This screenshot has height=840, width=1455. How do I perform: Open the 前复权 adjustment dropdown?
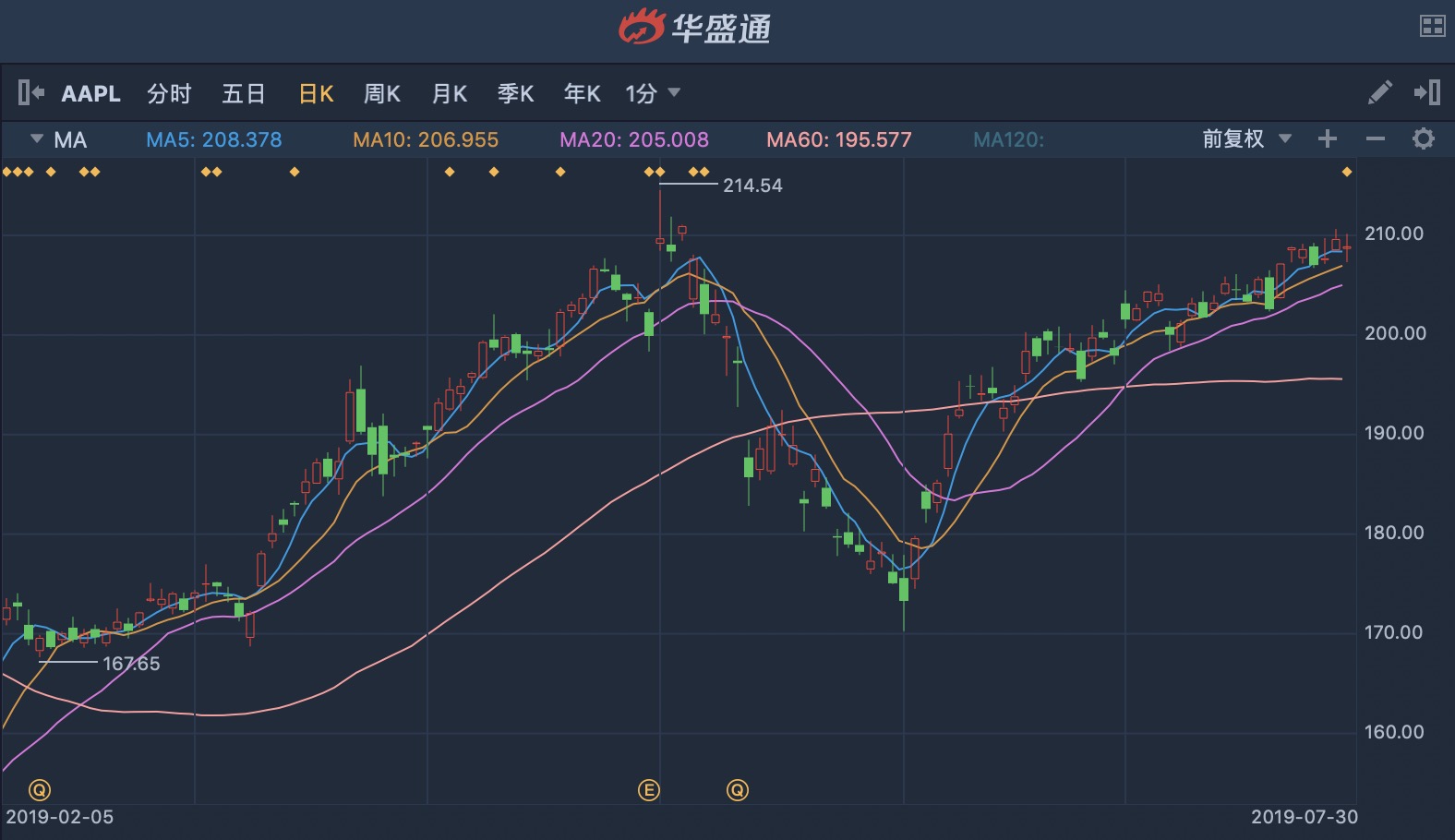(x=1246, y=139)
